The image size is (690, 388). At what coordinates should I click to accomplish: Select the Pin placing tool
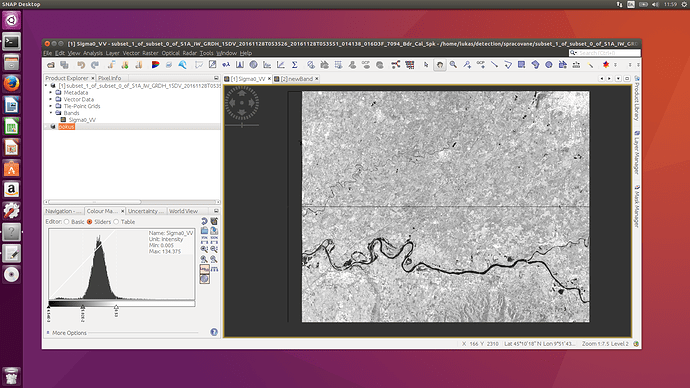[x=467, y=65]
